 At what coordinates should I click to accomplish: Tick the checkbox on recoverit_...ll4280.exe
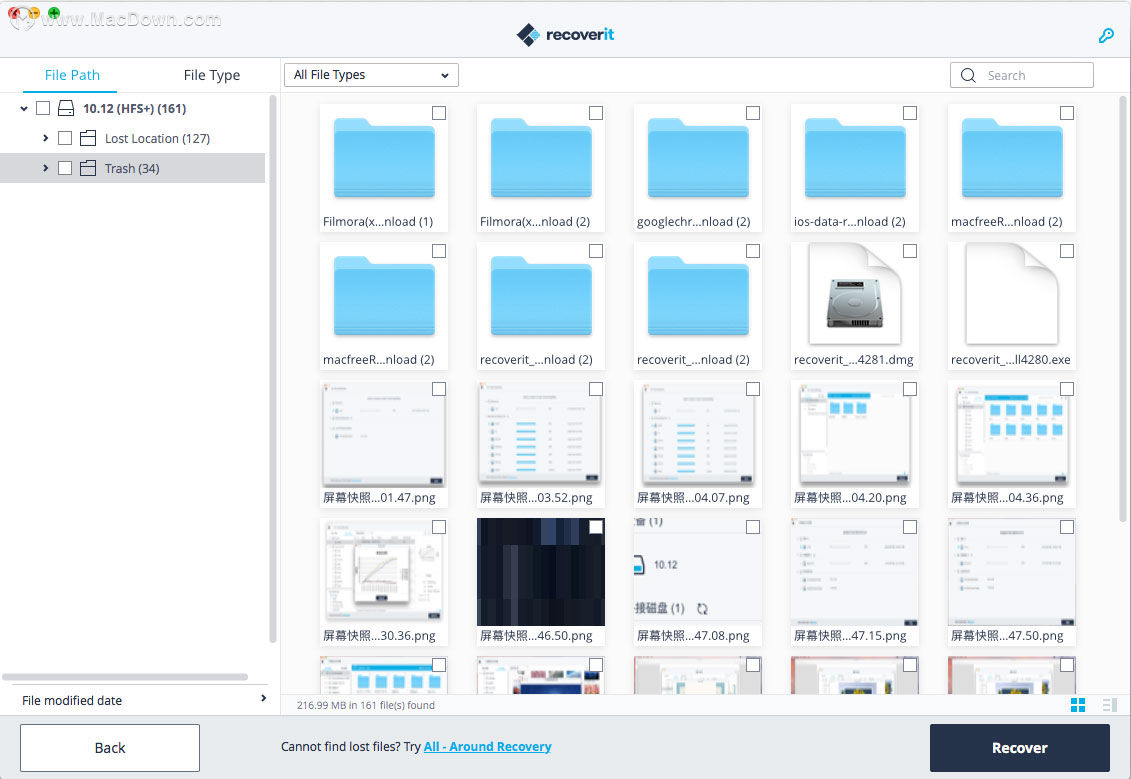pos(1067,251)
